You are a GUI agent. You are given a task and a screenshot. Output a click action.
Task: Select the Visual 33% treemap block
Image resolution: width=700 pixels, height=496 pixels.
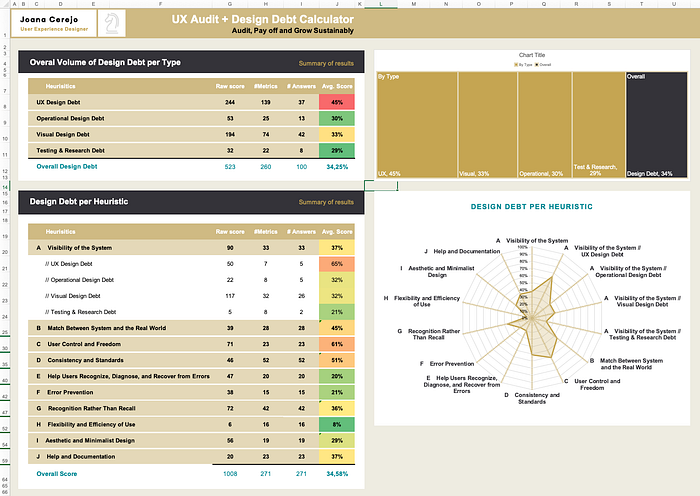tap(488, 125)
